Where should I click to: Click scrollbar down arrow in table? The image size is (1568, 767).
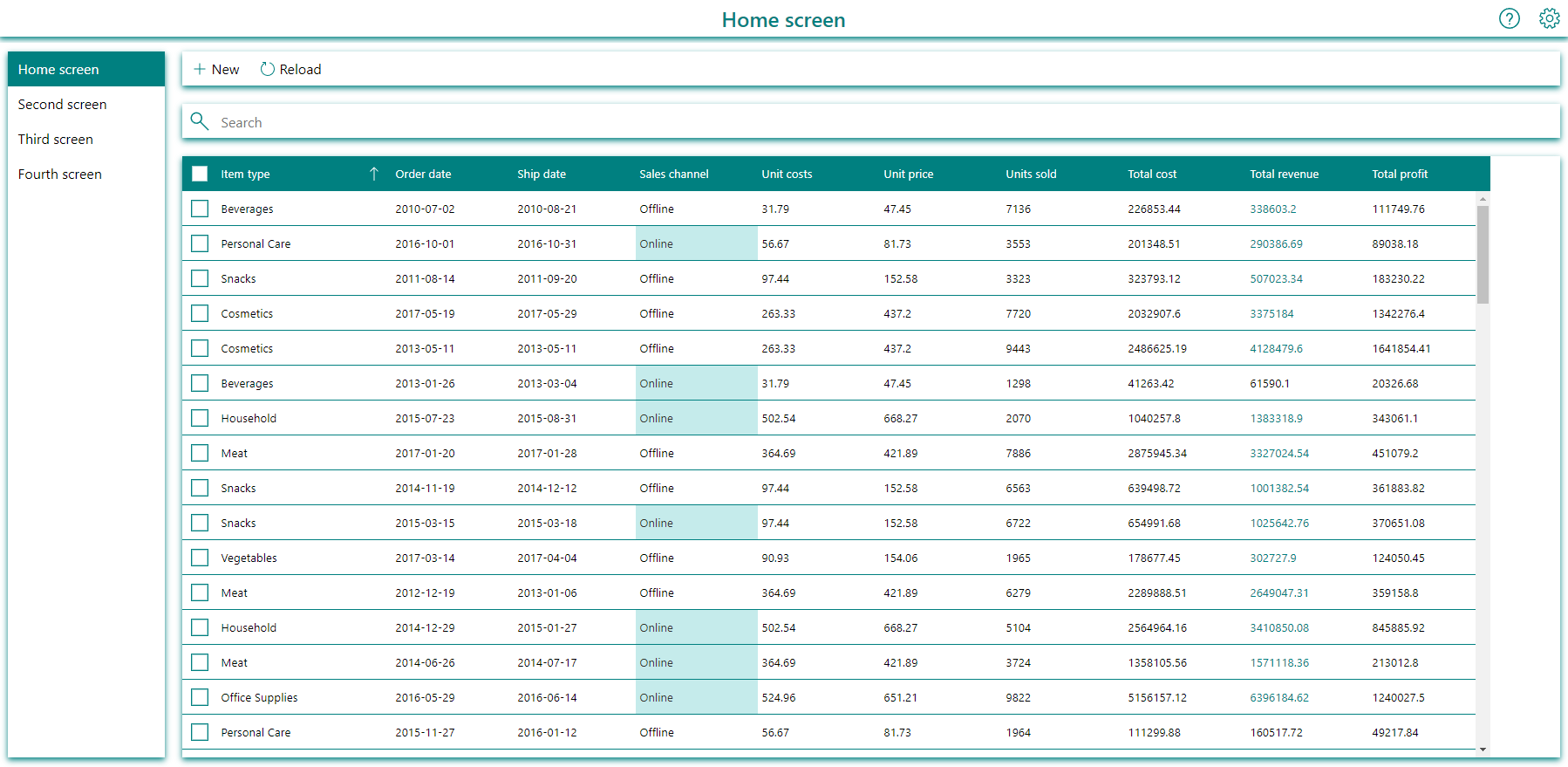(1483, 749)
